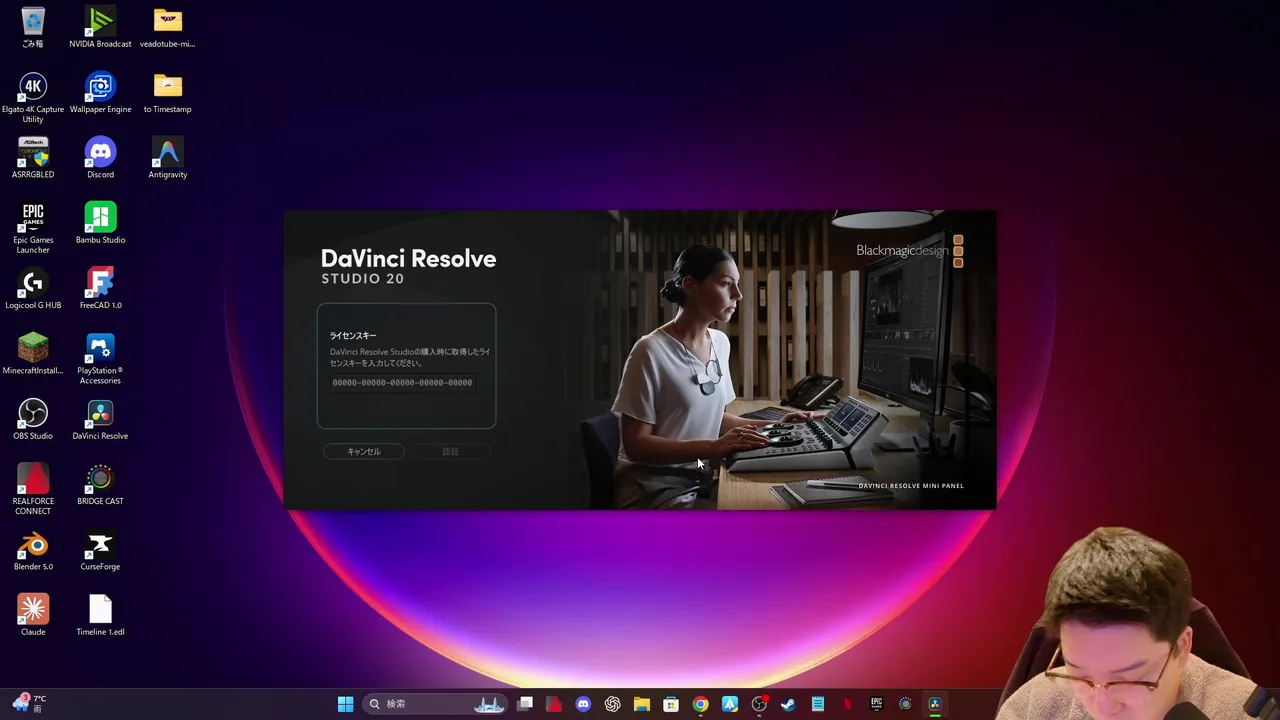Image resolution: width=1280 pixels, height=720 pixels.
Task: Select the CurseForge desktop icon
Action: [x=100, y=551]
